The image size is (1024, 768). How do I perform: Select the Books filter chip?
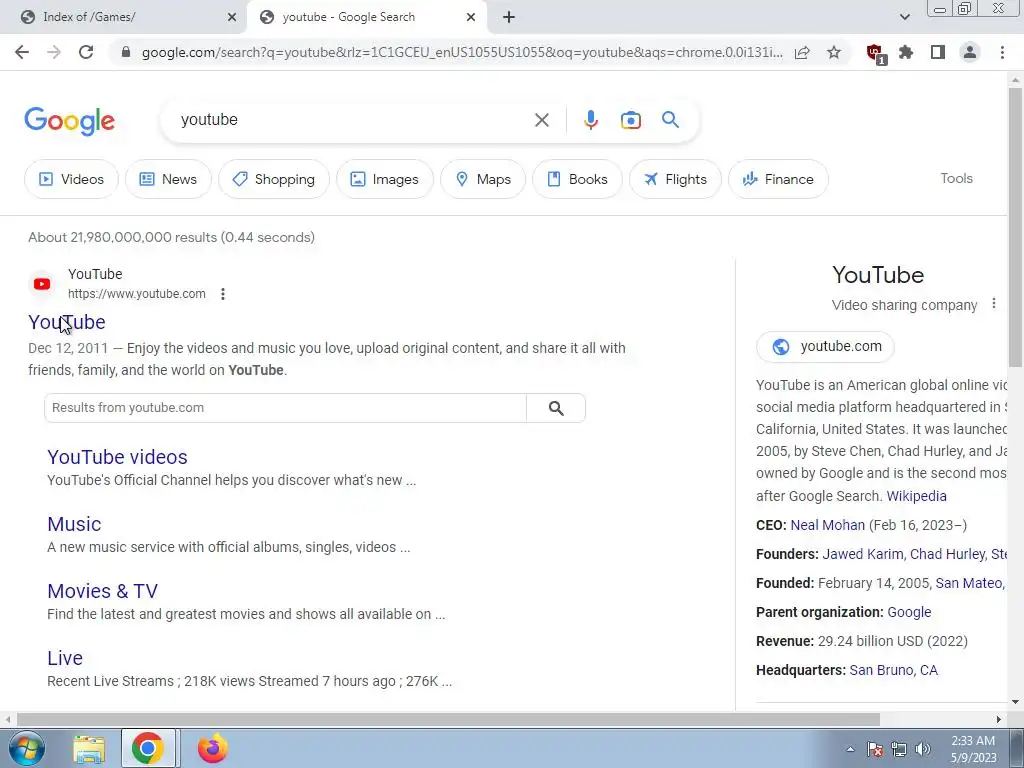(577, 179)
